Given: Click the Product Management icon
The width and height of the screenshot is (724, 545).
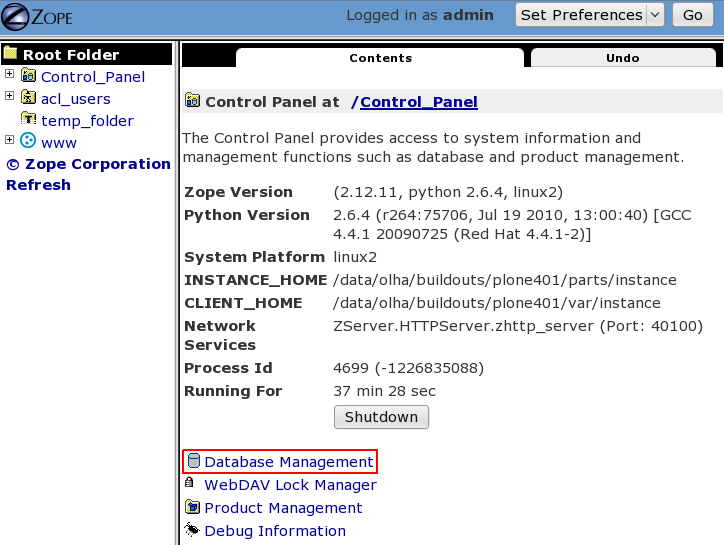Looking at the screenshot, I should (x=192, y=507).
